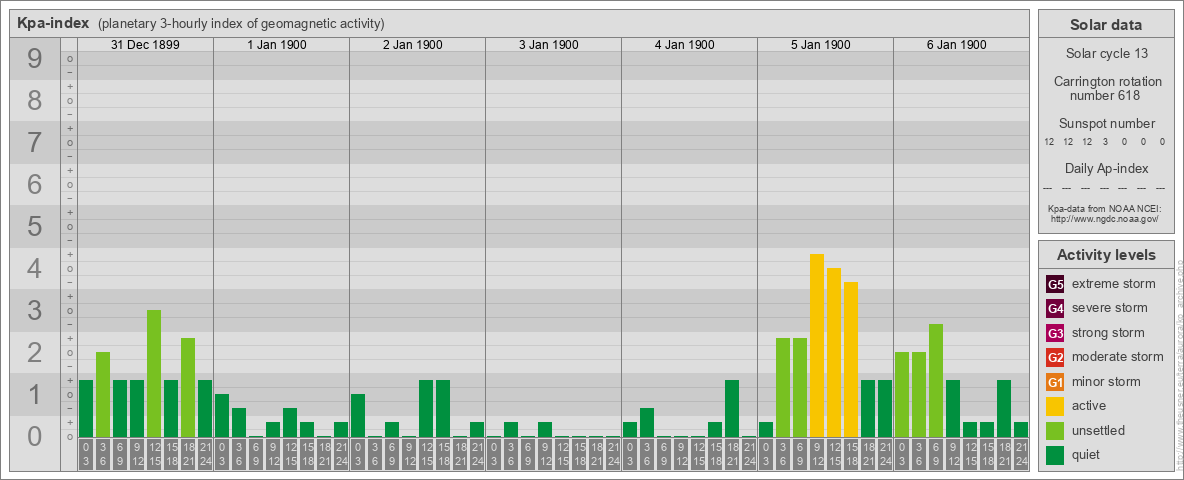Screen dimensions: 1184x480
Task: Click the large '0' on the Kp scale
Action: click(35, 436)
